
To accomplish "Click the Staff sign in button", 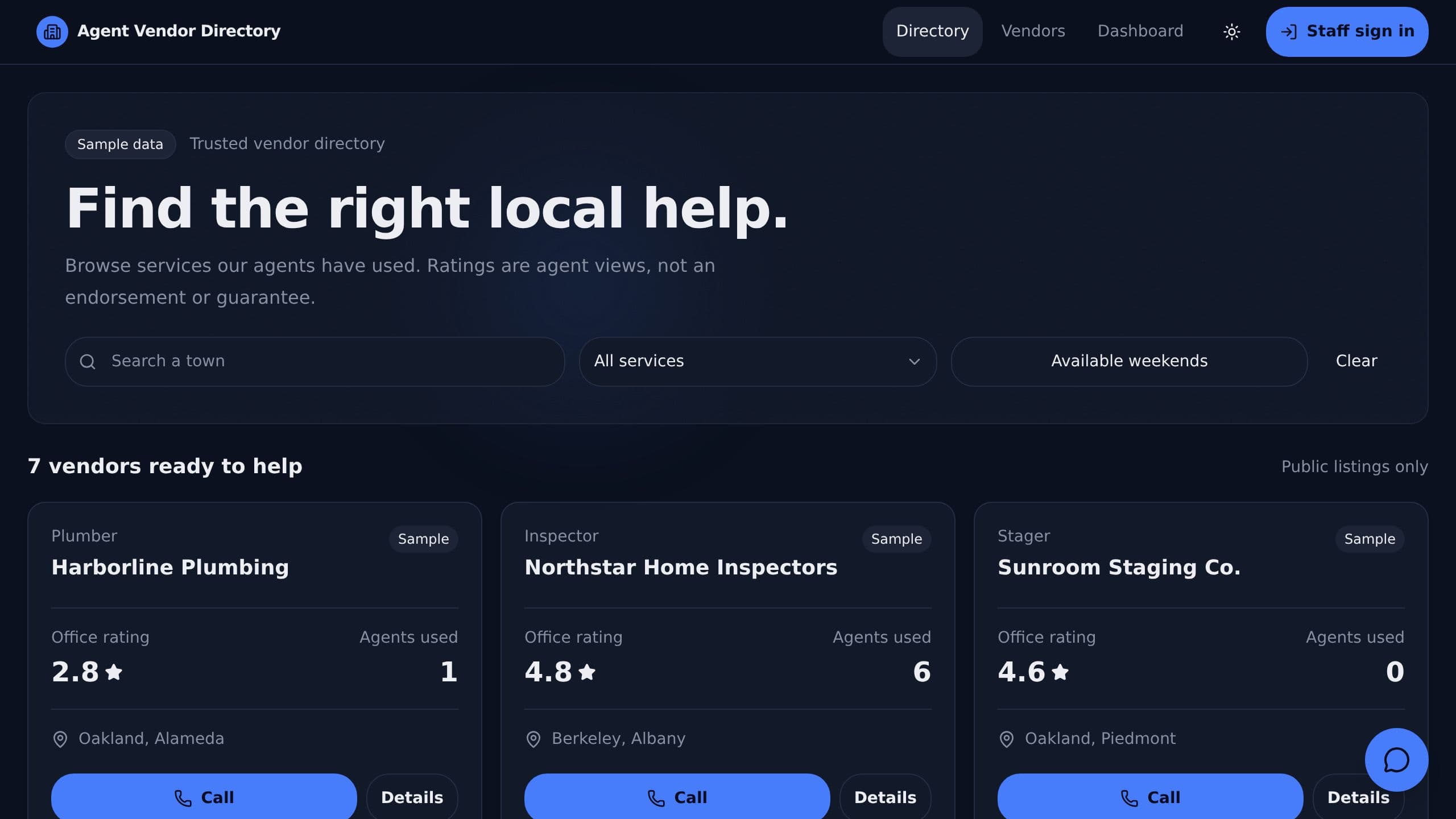I will click(1347, 31).
